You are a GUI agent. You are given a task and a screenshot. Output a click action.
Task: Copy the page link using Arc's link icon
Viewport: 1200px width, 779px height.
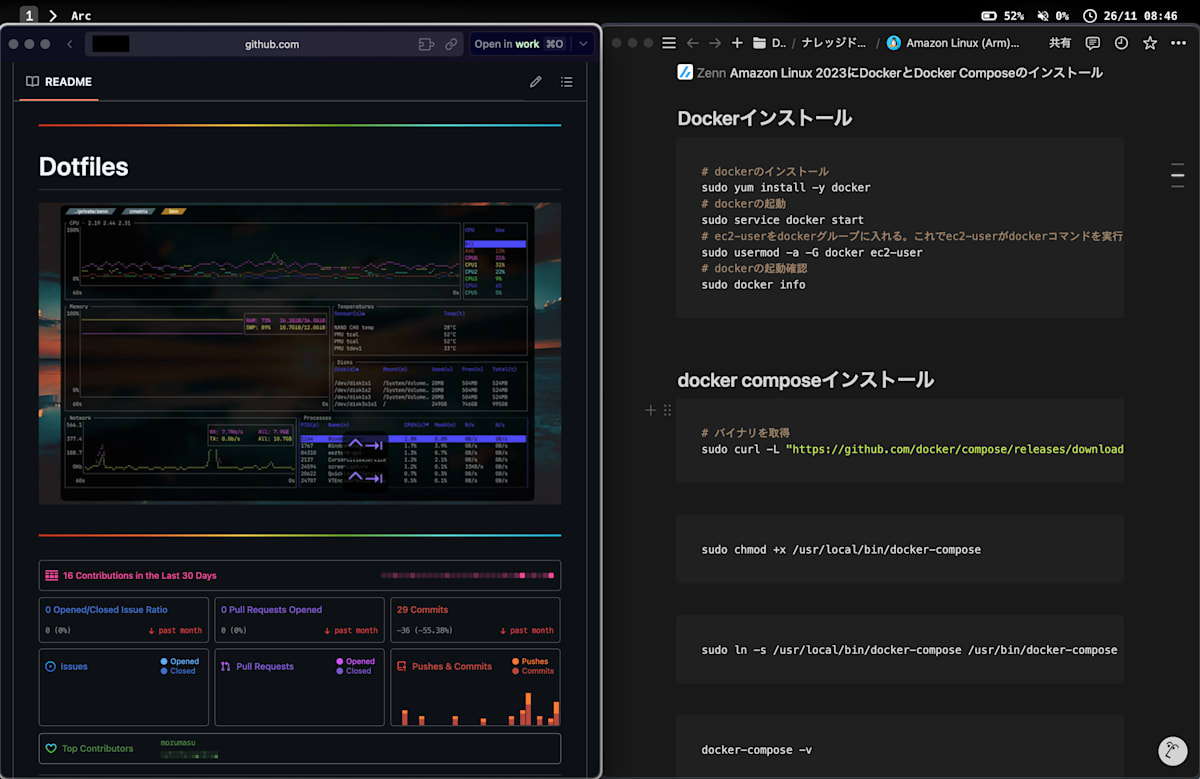click(451, 44)
